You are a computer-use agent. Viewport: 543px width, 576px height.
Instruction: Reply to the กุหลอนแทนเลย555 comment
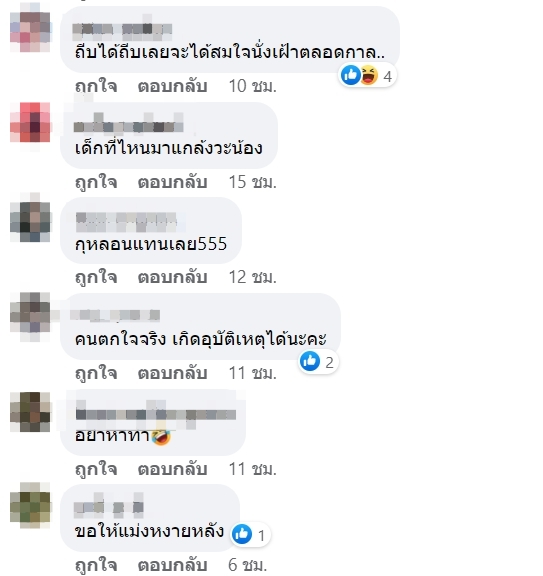pyautogui.click(x=172, y=277)
